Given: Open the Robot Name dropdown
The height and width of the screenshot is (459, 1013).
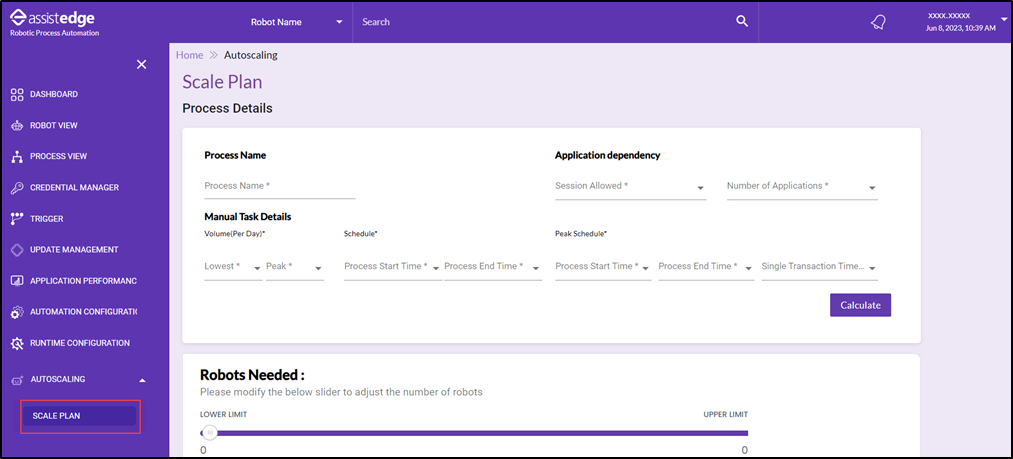Looking at the screenshot, I should 296,22.
